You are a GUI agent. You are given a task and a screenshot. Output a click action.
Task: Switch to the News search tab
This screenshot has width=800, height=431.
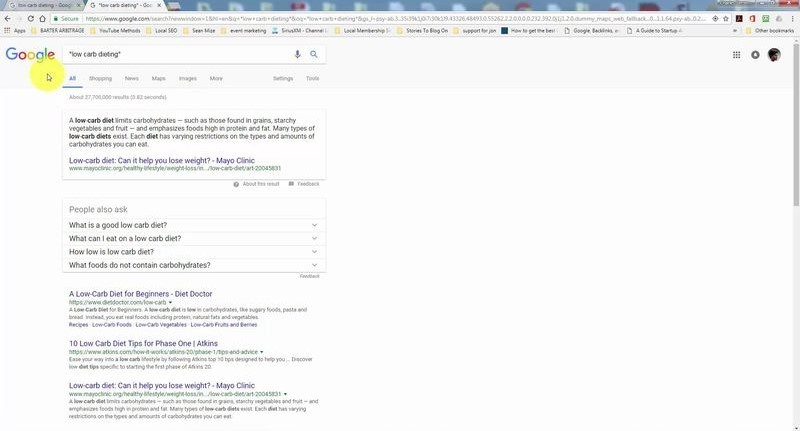(131, 78)
